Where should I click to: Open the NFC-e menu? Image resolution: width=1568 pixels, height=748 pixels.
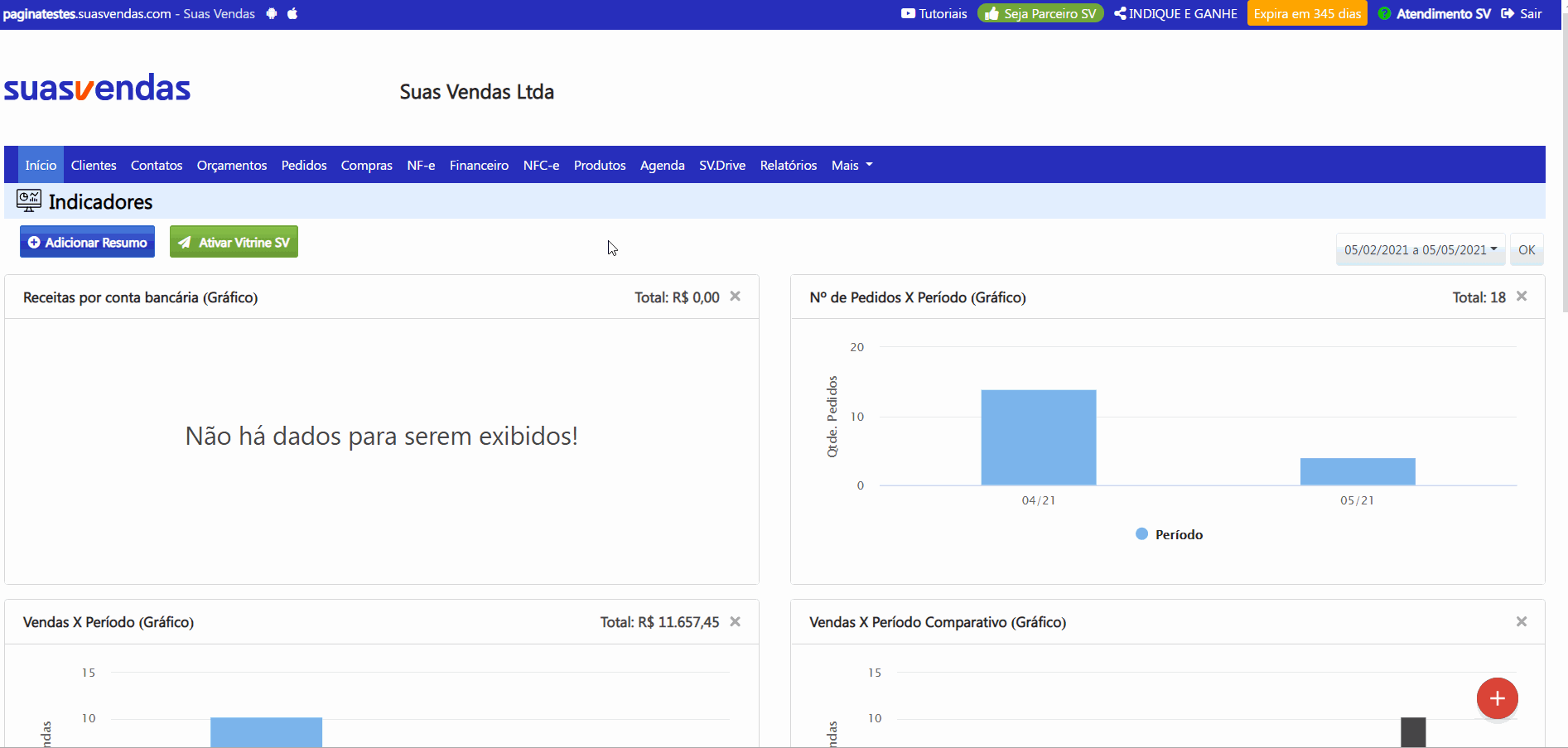541,165
